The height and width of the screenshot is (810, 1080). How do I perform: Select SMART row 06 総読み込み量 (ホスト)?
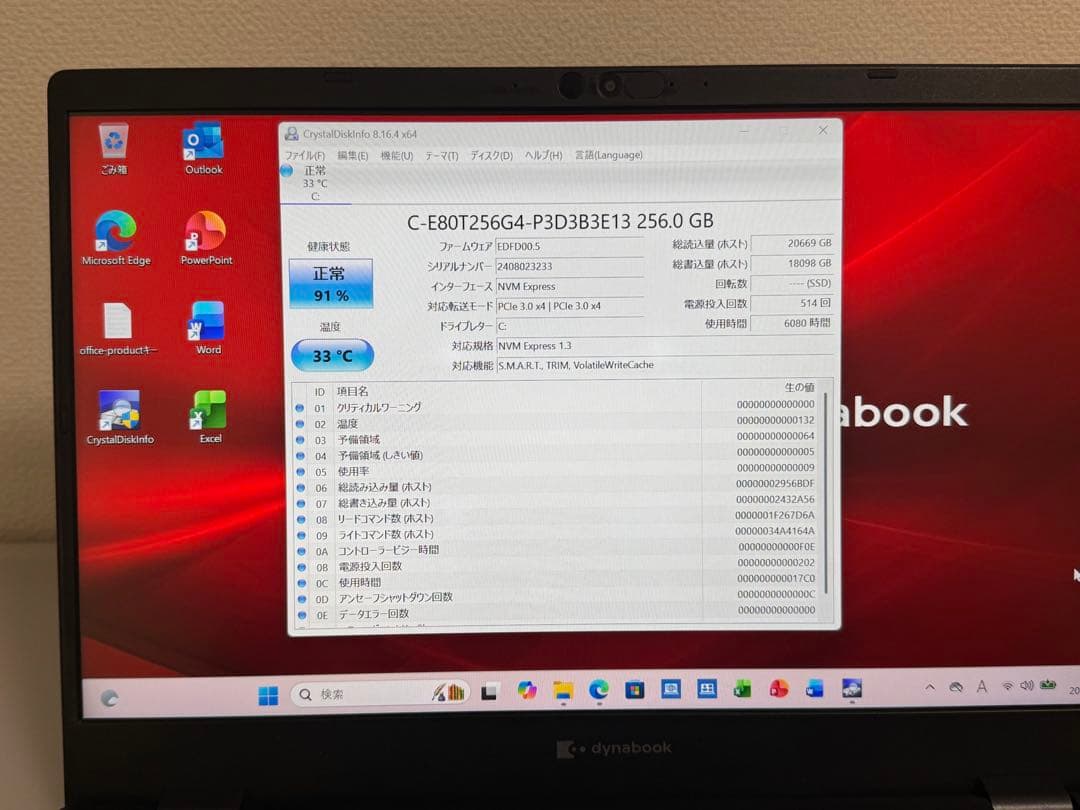[555, 486]
